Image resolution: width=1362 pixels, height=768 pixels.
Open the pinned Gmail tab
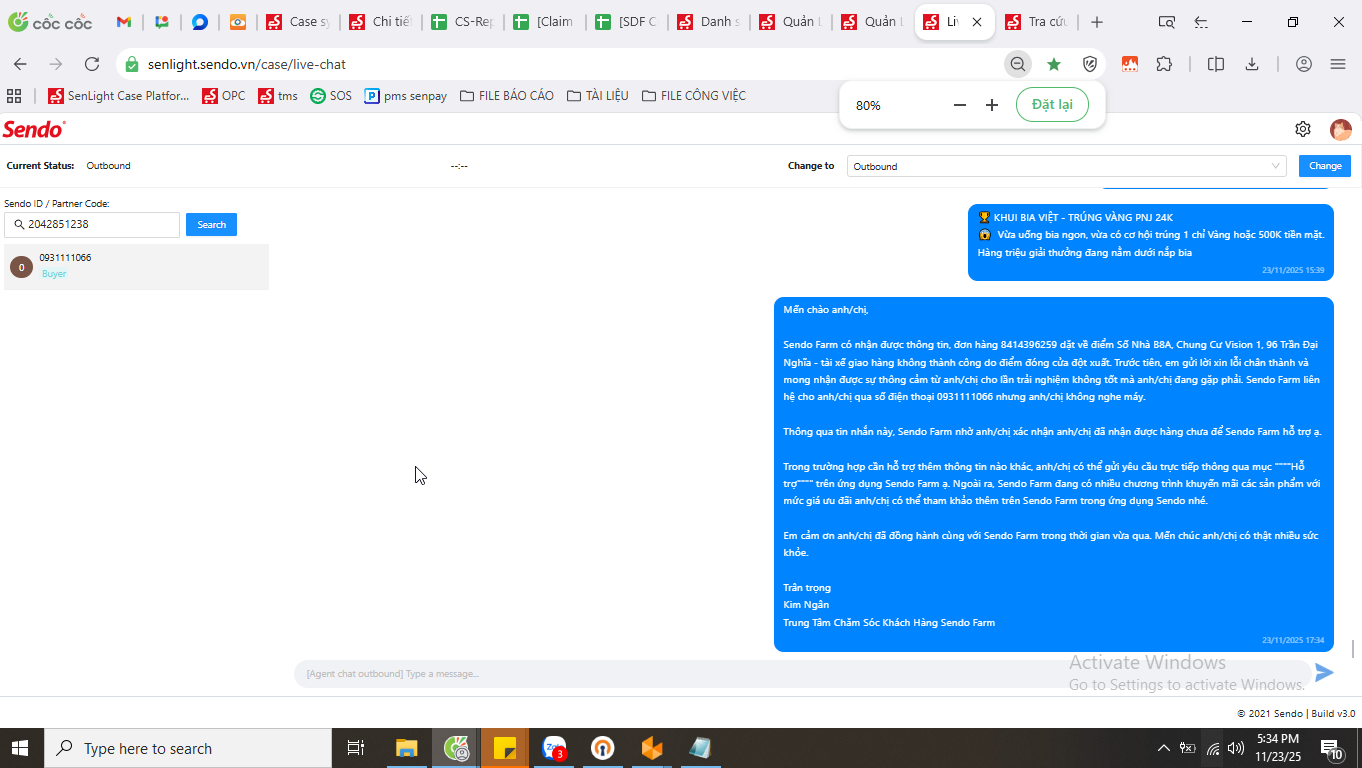tap(124, 22)
